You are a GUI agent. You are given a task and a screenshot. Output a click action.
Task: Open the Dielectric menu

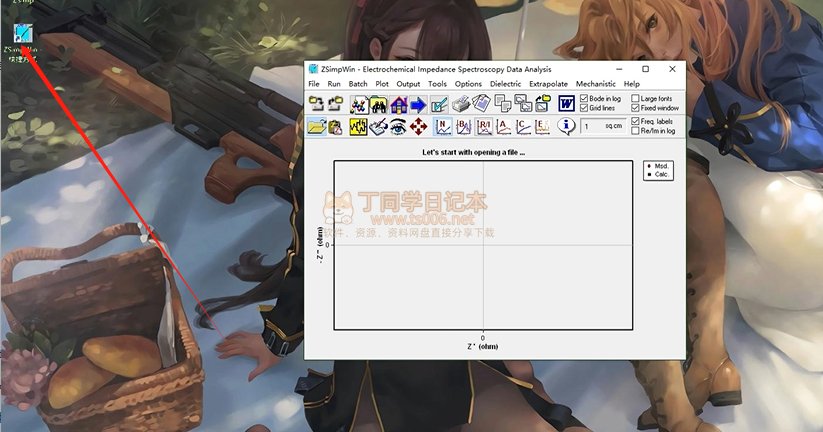click(x=505, y=84)
